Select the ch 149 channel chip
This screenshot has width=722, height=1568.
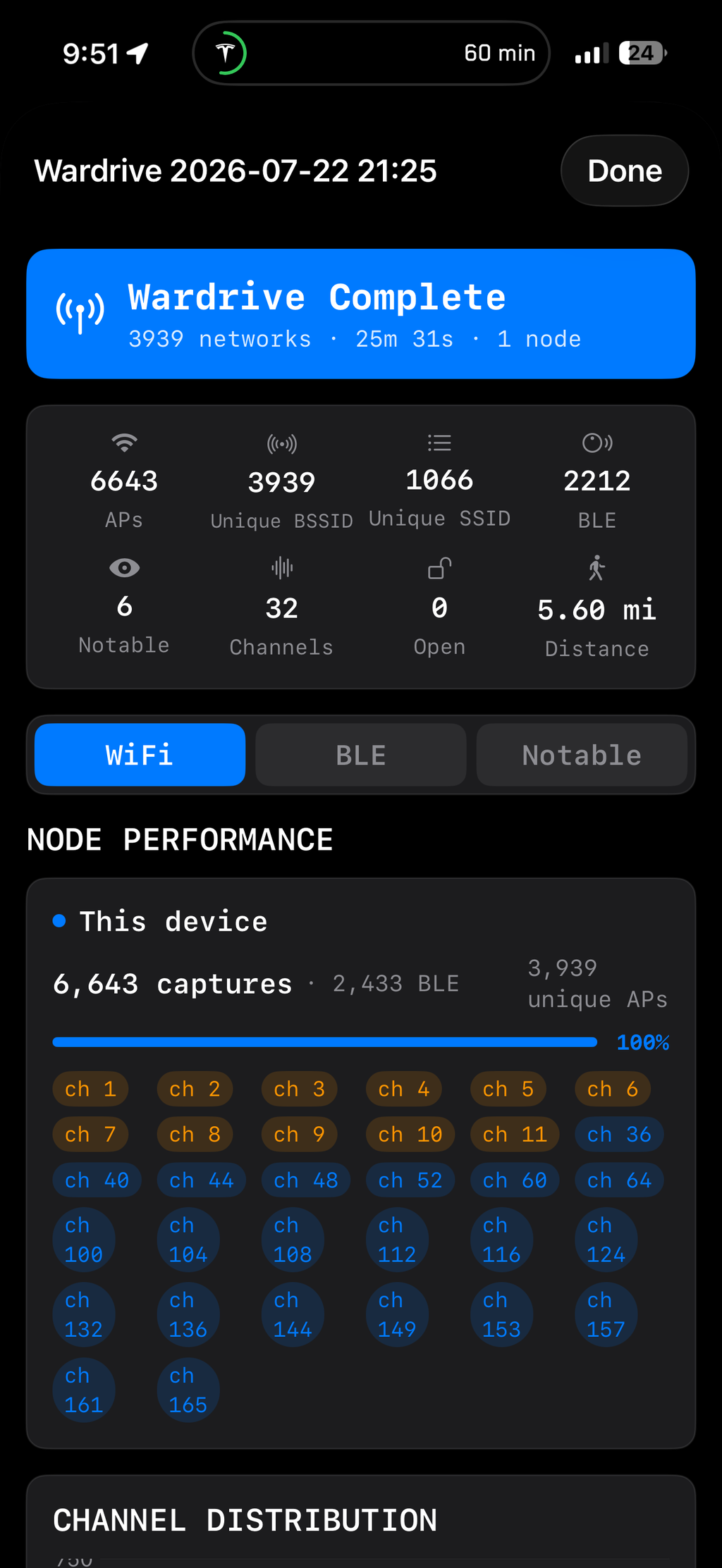pos(397,1315)
